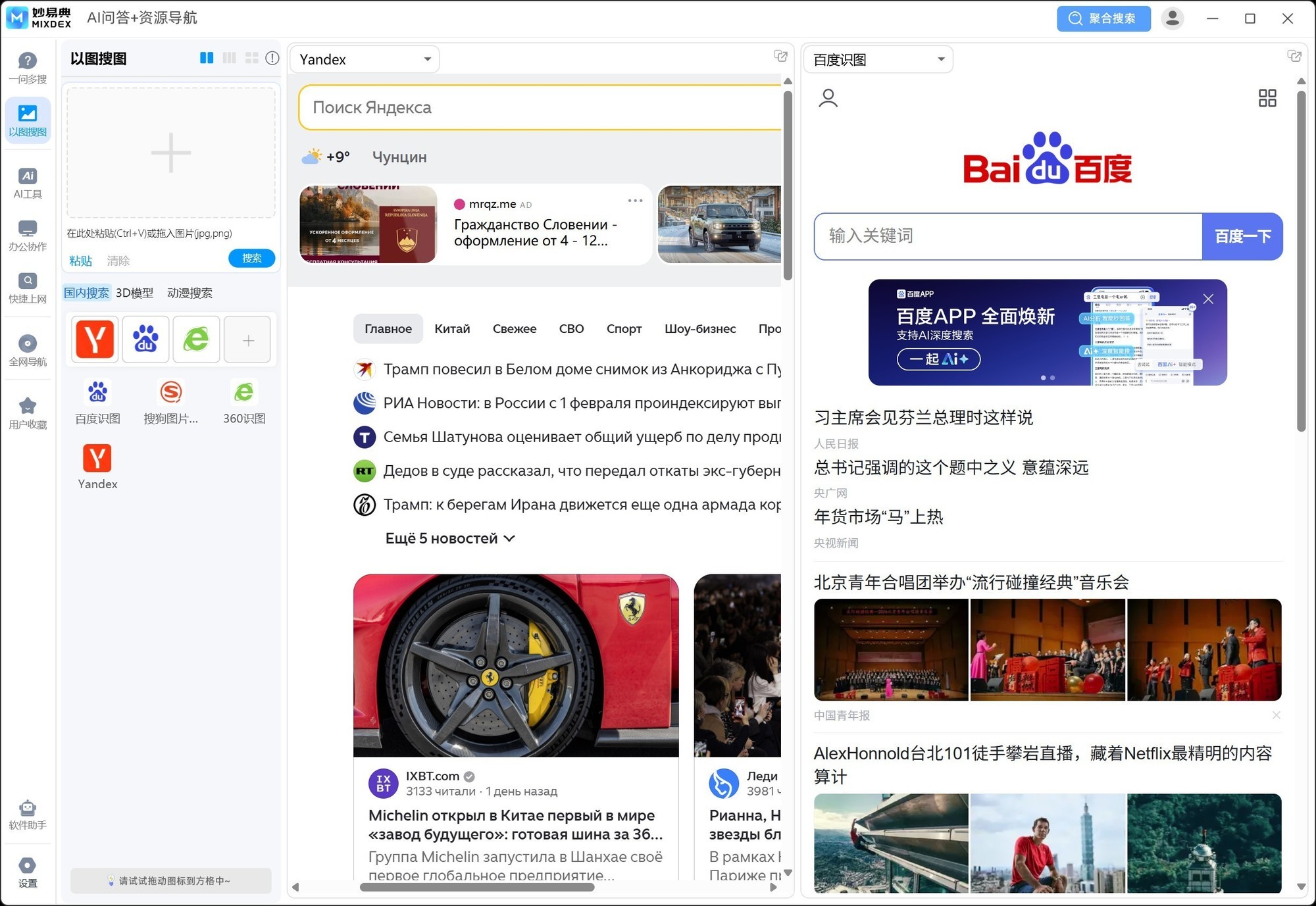Toggle the two-column layout view
Screen dimensions: 1316x906
(207, 58)
